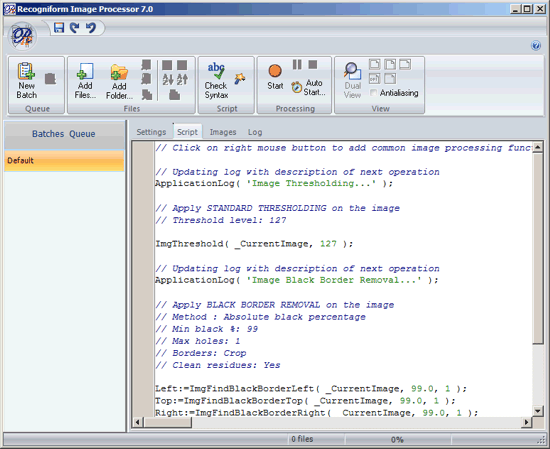This screenshot has height=449, width=550.
Task: Click the comment '// Clean residues: Yes'
Action: [x=218, y=365]
